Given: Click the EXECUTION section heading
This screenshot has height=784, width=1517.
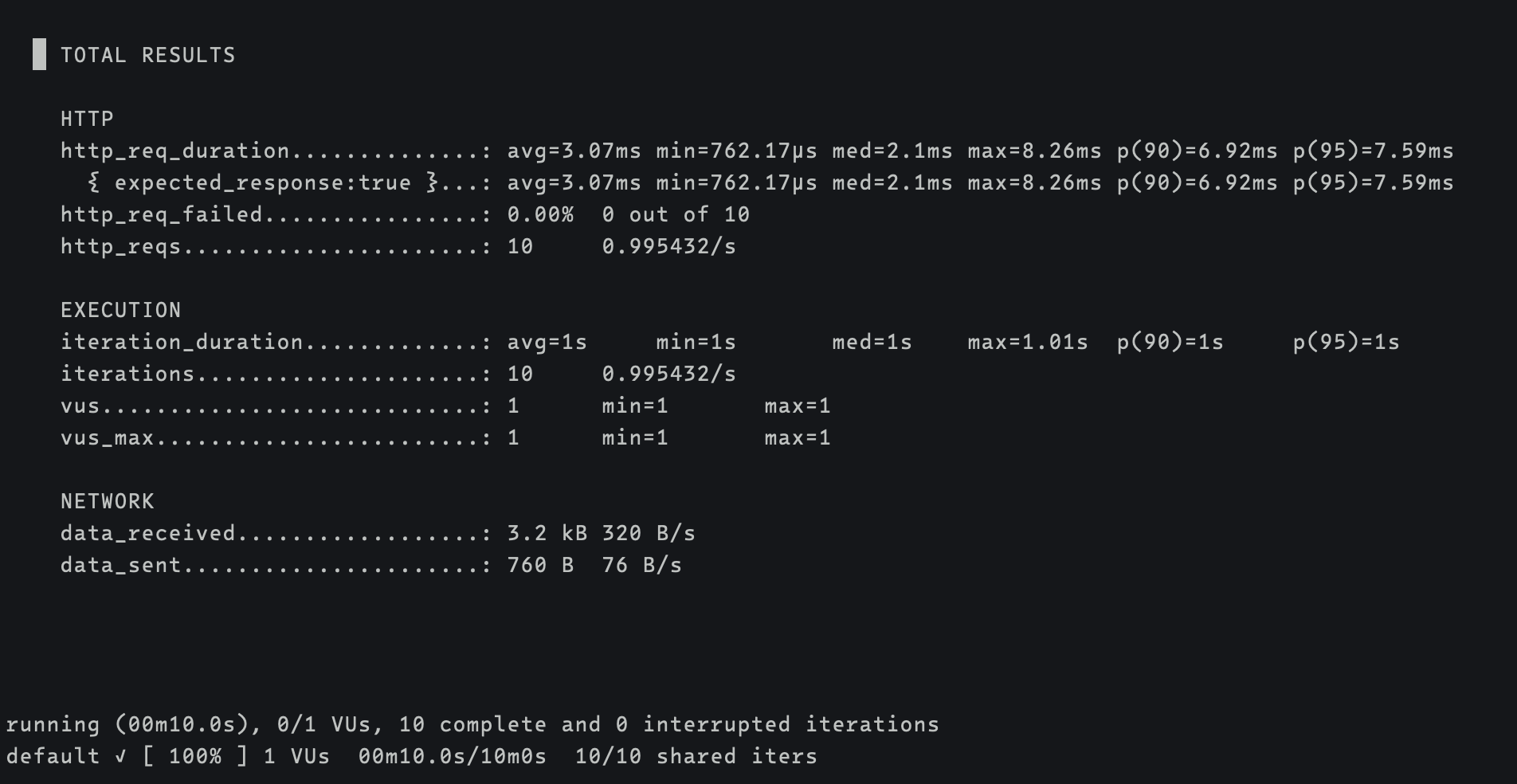Looking at the screenshot, I should point(120,310).
